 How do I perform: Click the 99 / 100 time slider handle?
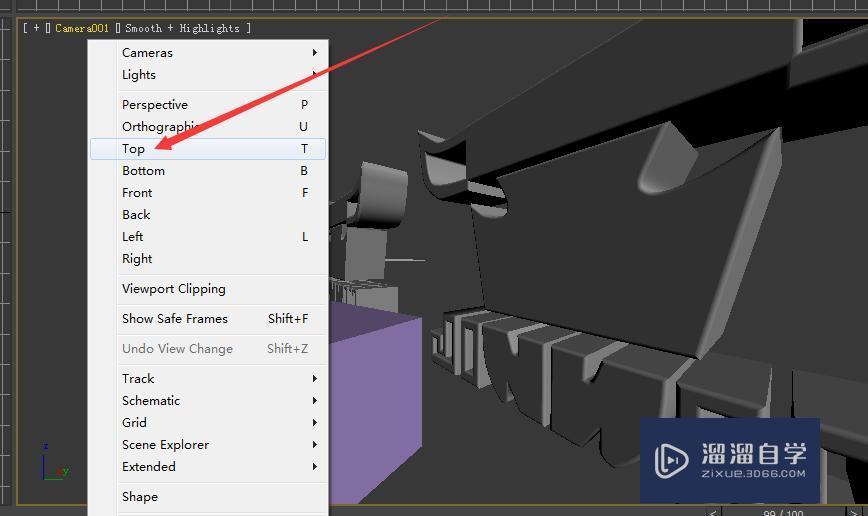coord(783,512)
